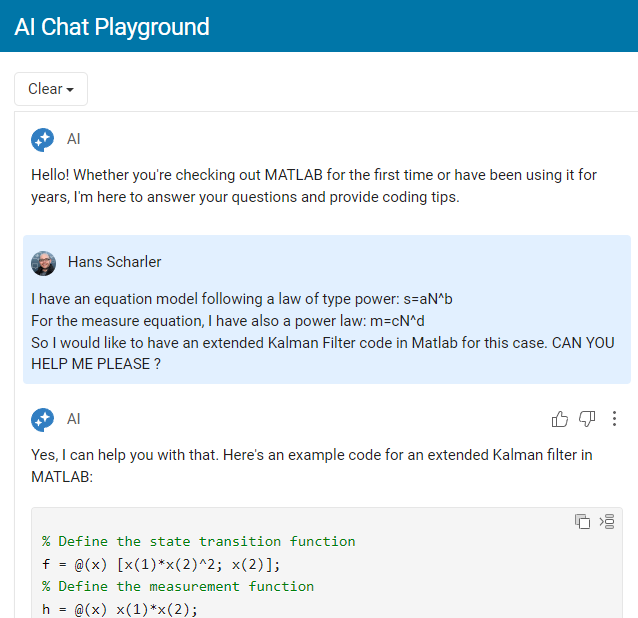Screen dimensions: 638x618
Task: Click the user's power law question bubble
Action: click(327, 309)
